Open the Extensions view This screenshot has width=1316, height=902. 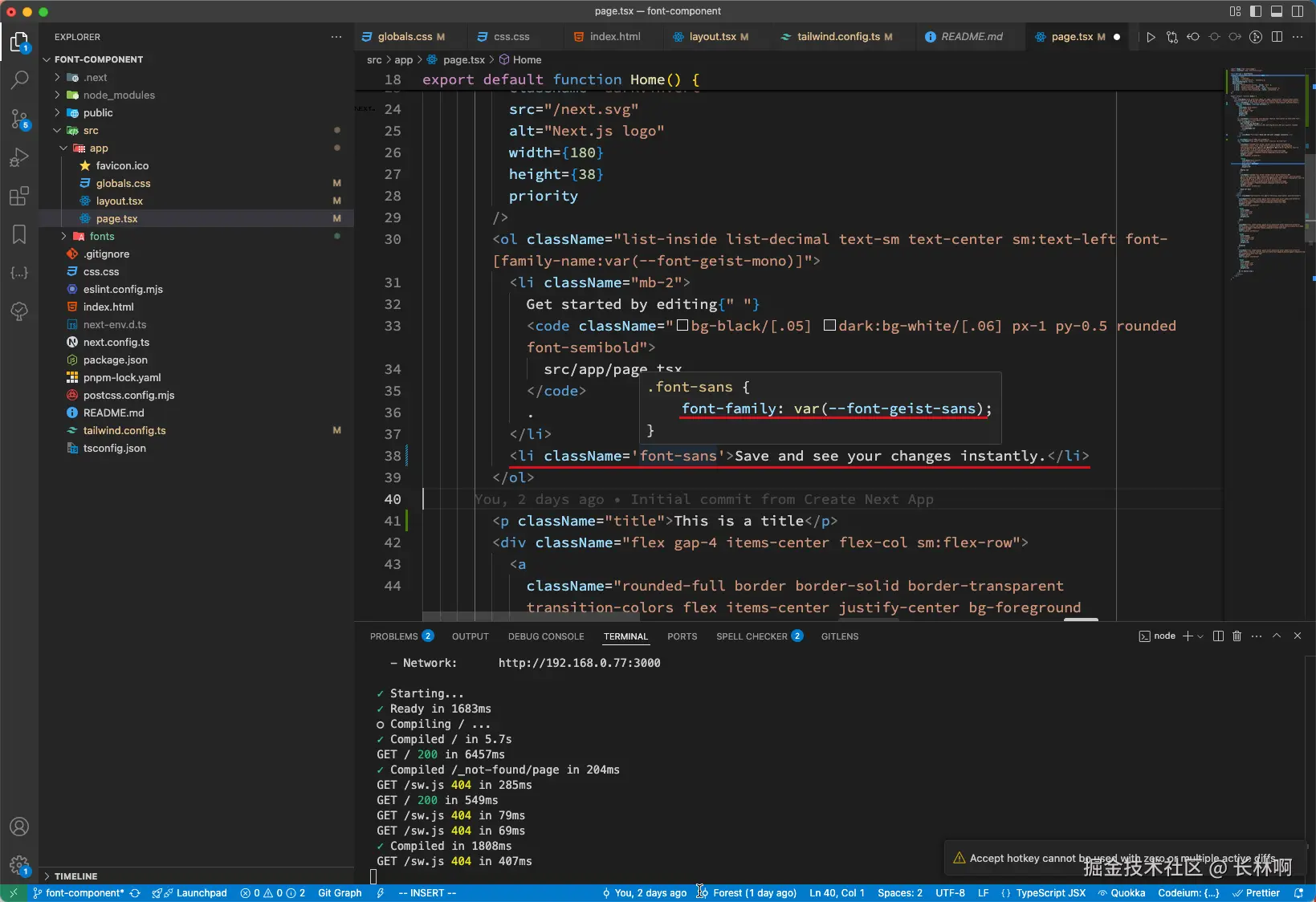coord(19,196)
